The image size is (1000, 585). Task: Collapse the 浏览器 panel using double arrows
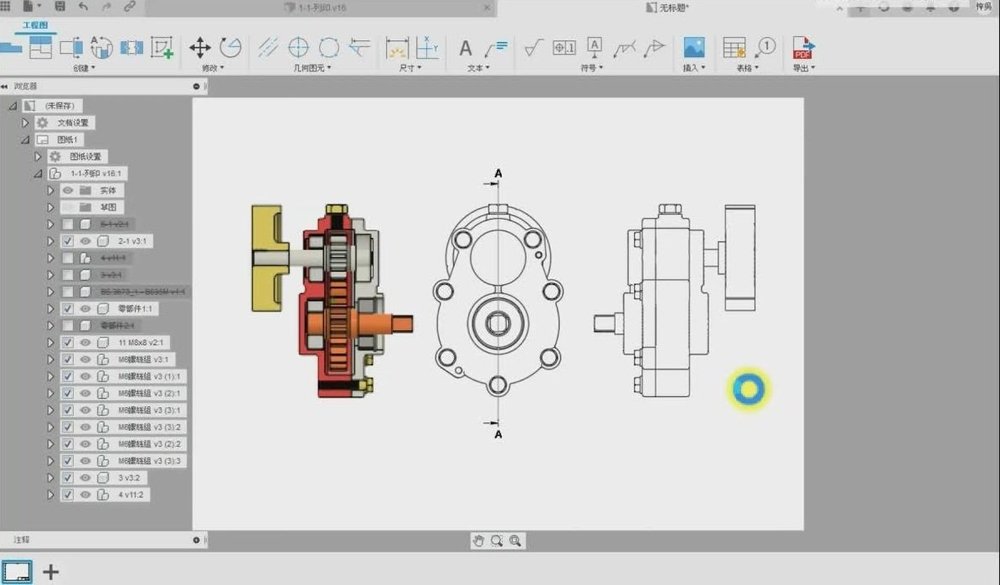click(x=4, y=86)
